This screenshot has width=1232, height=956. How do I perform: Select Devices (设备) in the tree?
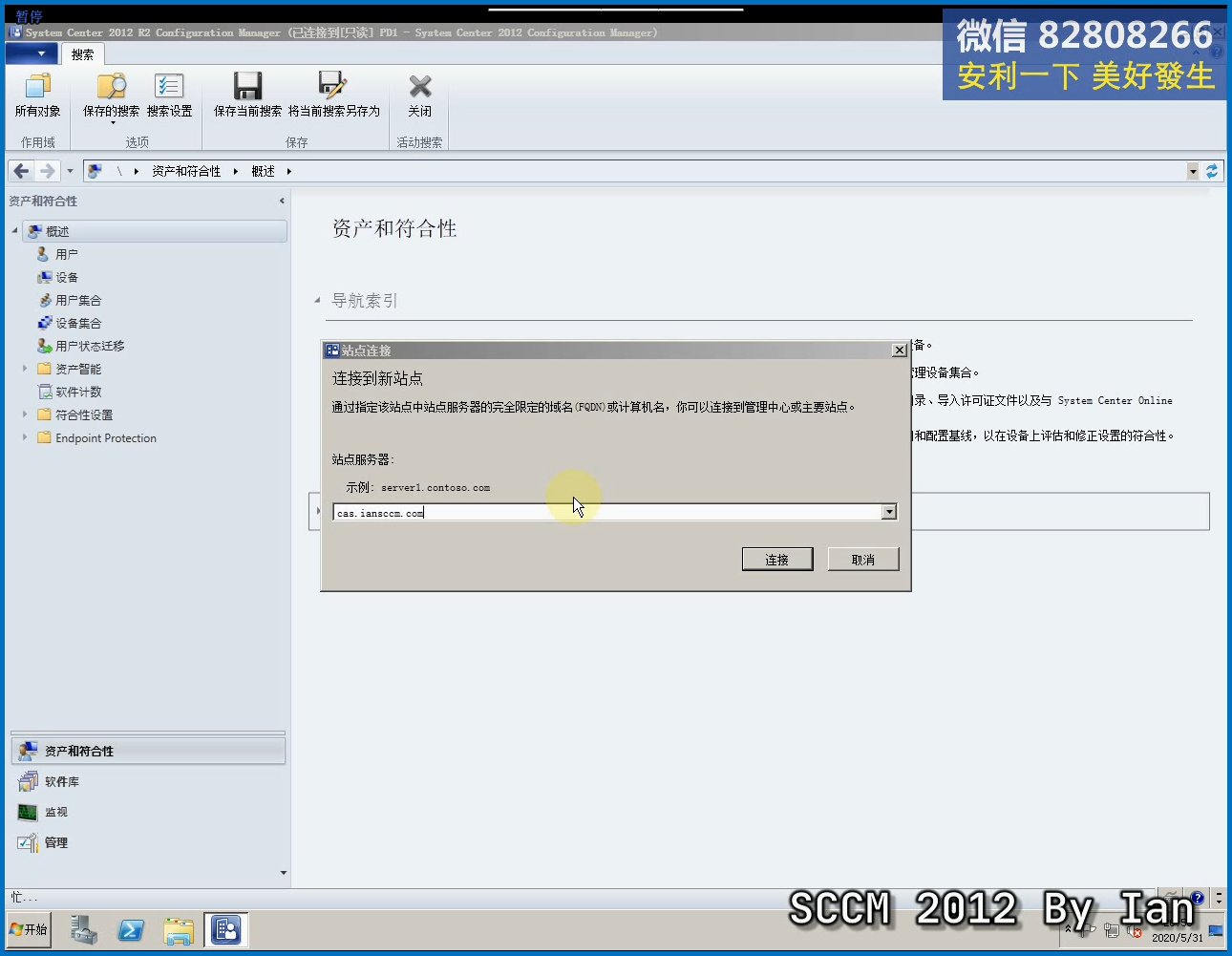pos(66,277)
